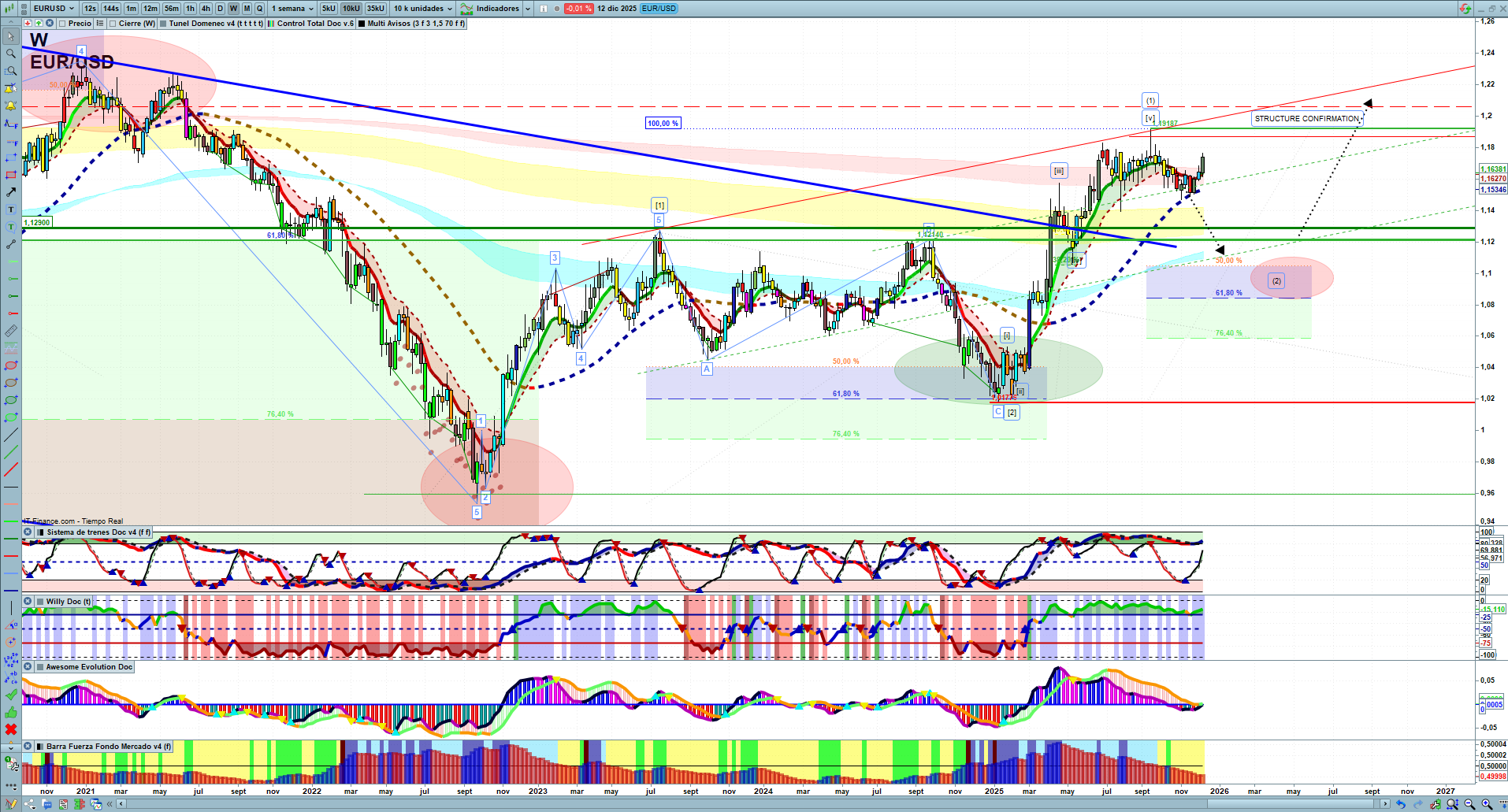This screenshot has width=1508, height=812.
Task: Select the red ellipse drawing tool
Action: [x=11, y=365]
